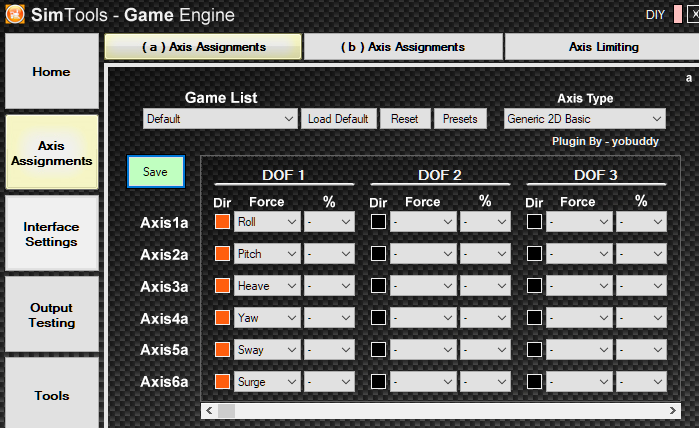Open Axis6a DOF 3 force dropdown

(x=579, y=382)
